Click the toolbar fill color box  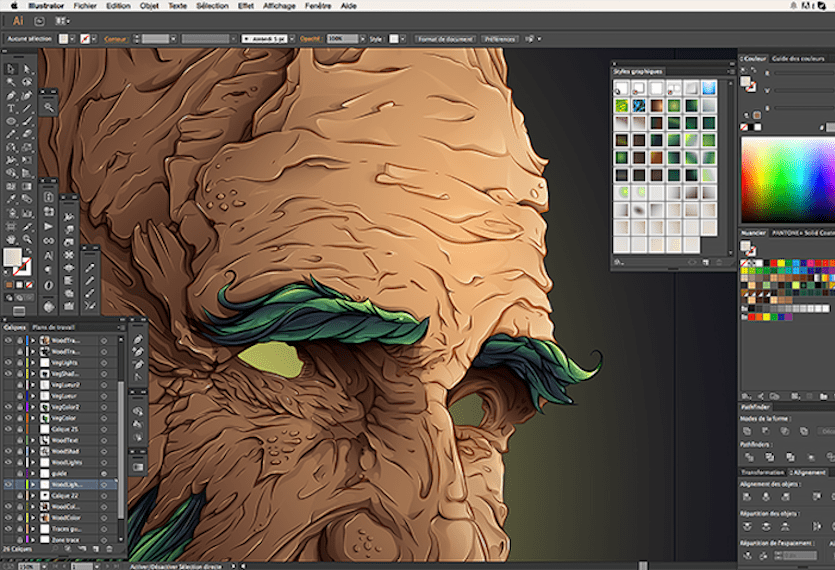(12, 257)
